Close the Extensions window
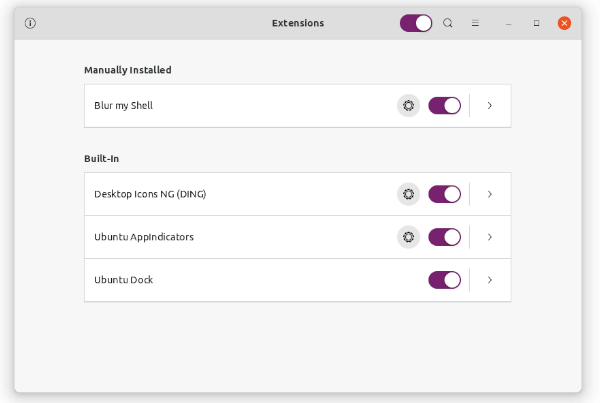 pos(564,23)
